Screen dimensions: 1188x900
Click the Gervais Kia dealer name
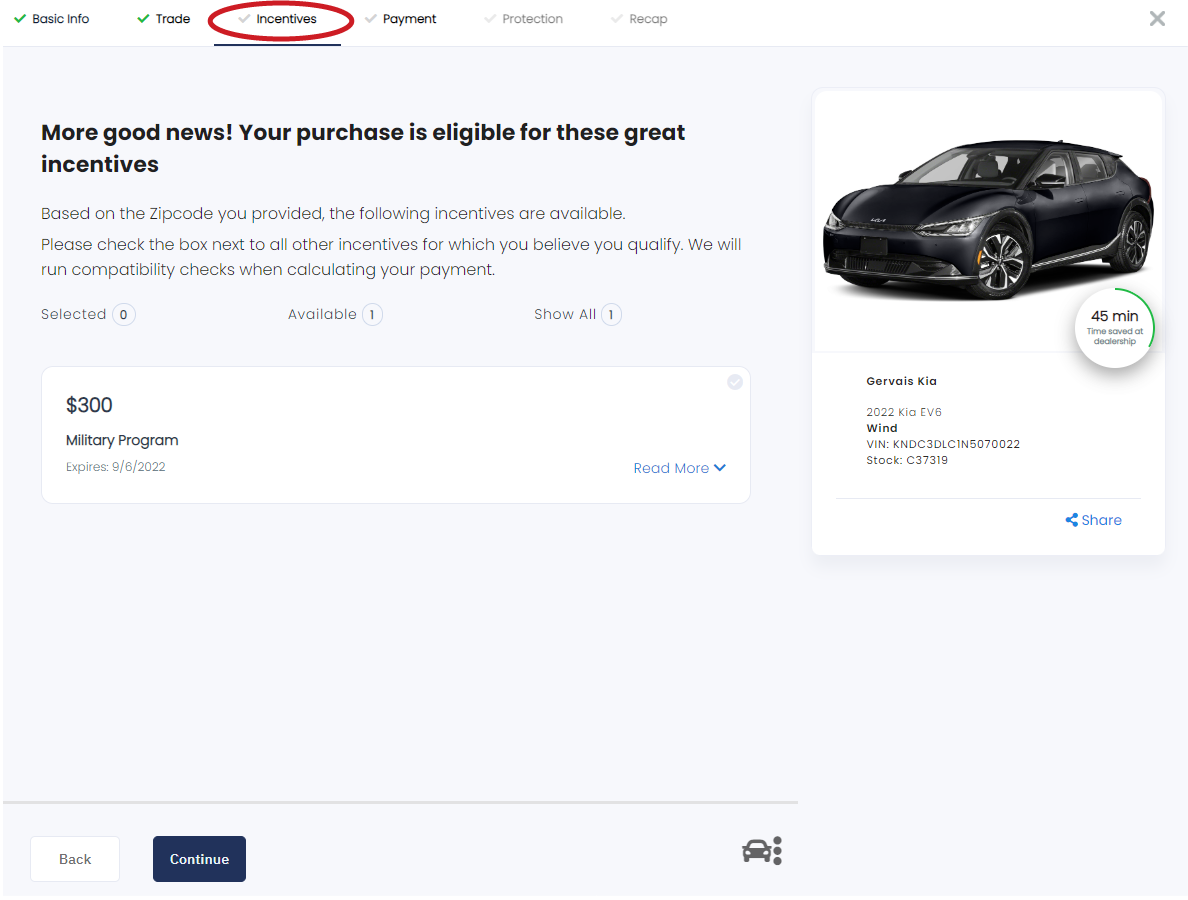coord(902,381)
